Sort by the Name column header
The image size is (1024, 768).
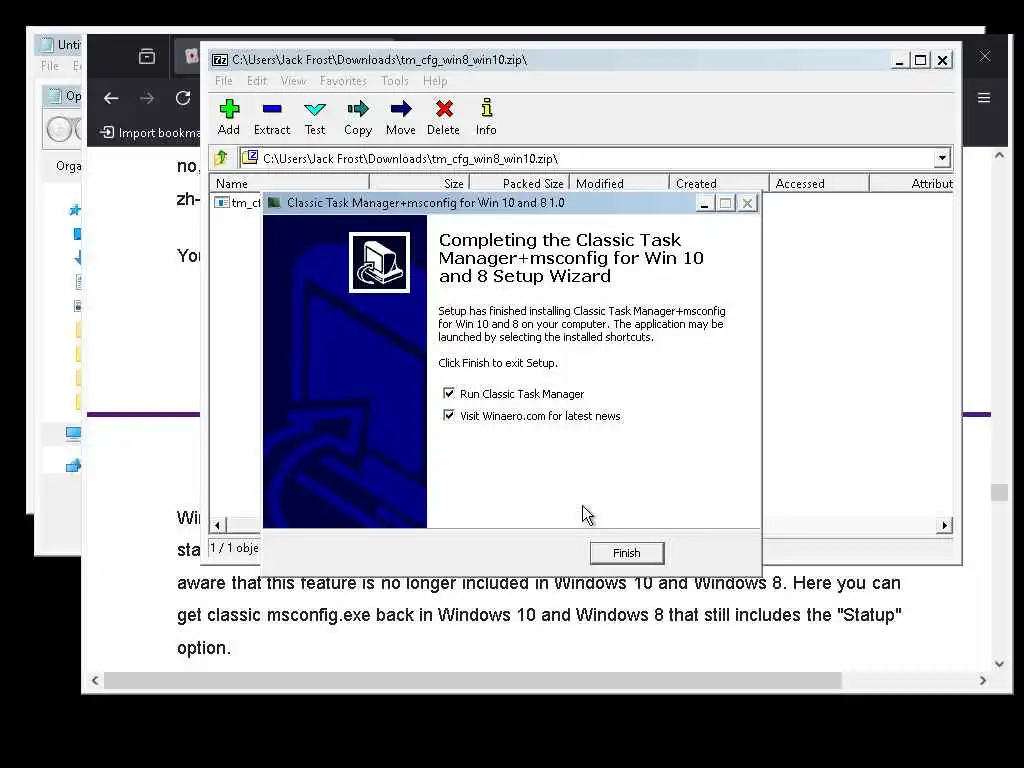click(289, 184)
